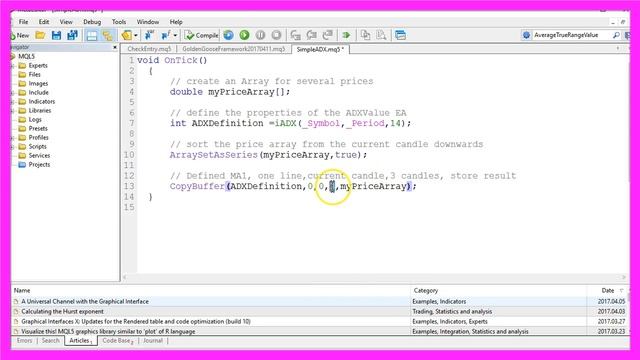Image resolution: width=640 pixels, height=360 pixels.
Task: Click the Step Over icon
Action: pyautogui.click(x=311, y=36)
